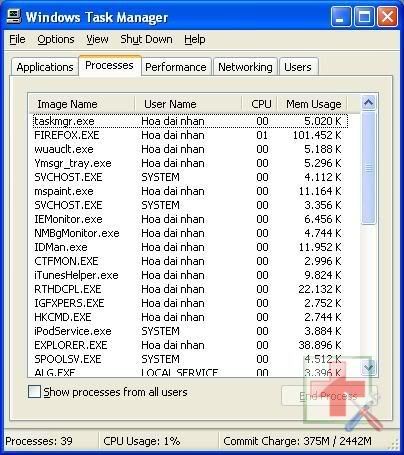404x455 pixels.
Task: Open the File menu
Action: click(17, 39)
